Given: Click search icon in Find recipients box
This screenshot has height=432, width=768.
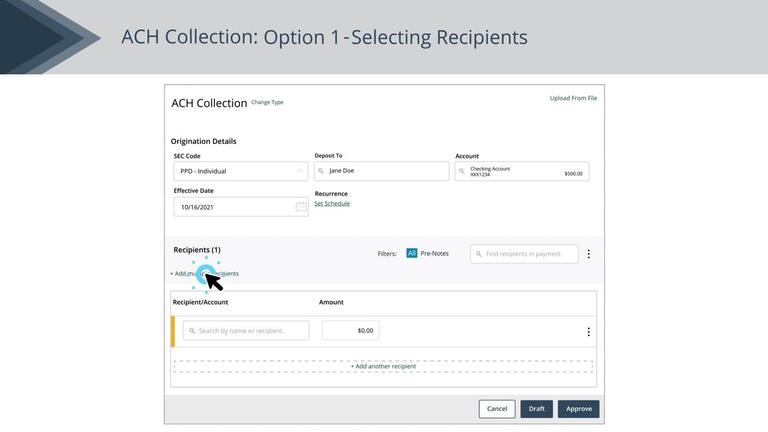Looking at the screenshot, I should coord(478,254).
